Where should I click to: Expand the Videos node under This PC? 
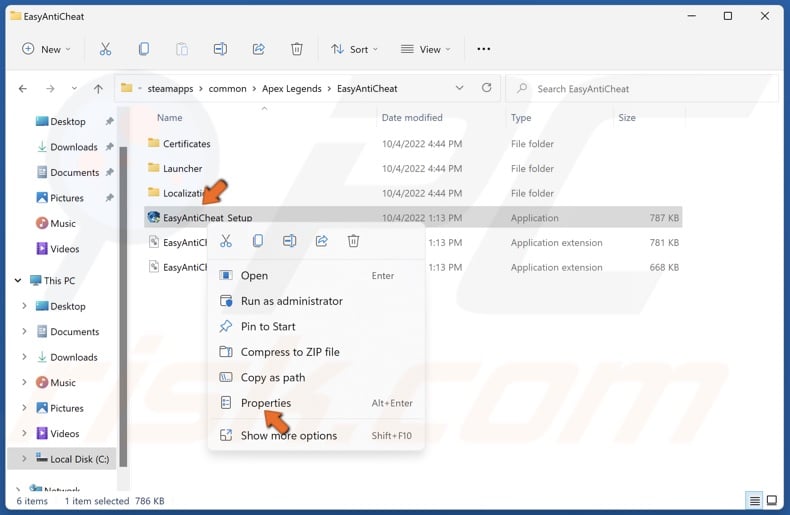(24, 433)
